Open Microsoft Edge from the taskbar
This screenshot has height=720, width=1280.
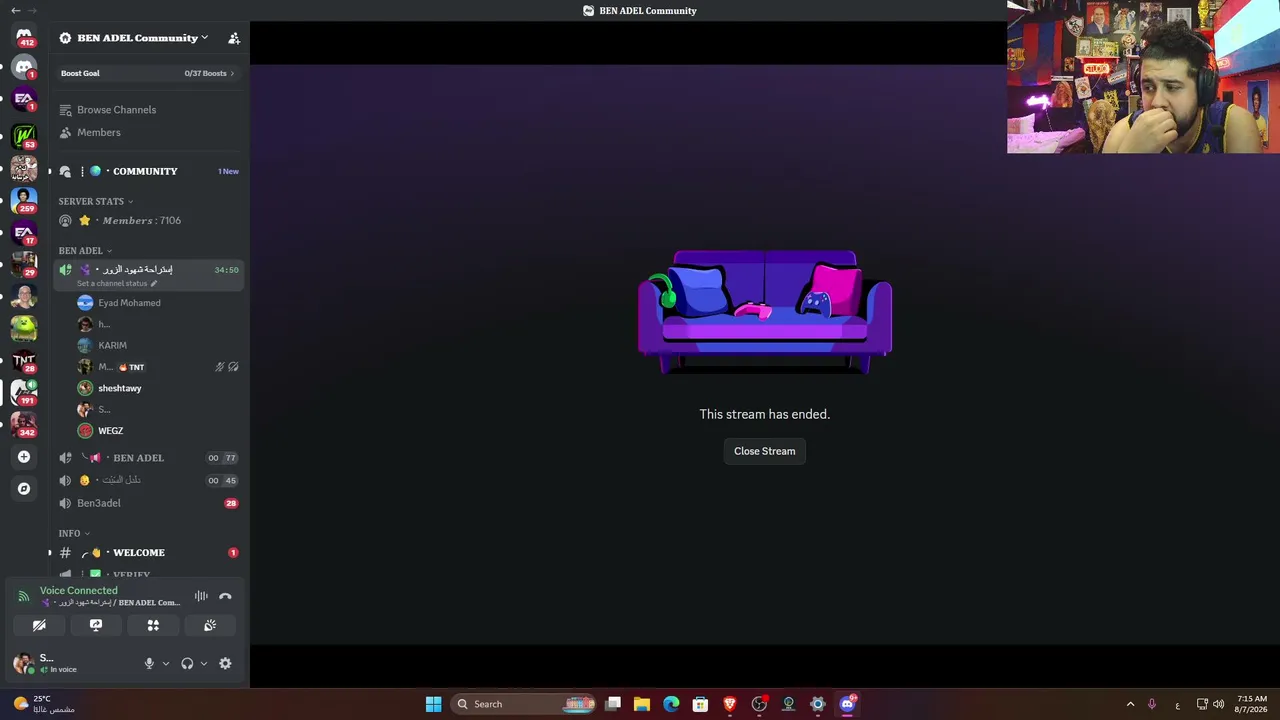671,704
